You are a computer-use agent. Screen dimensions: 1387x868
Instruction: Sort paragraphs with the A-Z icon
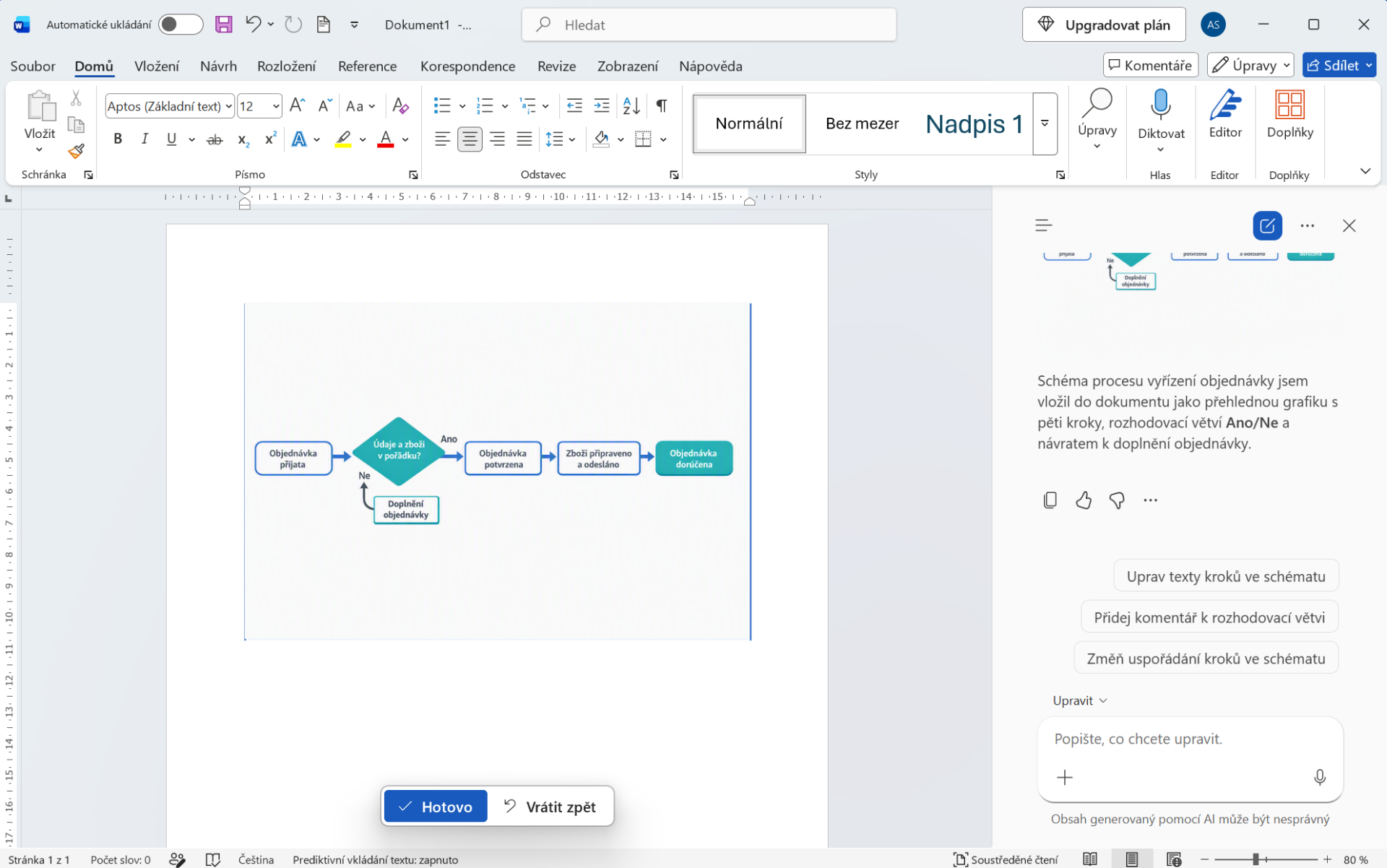(x=631, y=106)
